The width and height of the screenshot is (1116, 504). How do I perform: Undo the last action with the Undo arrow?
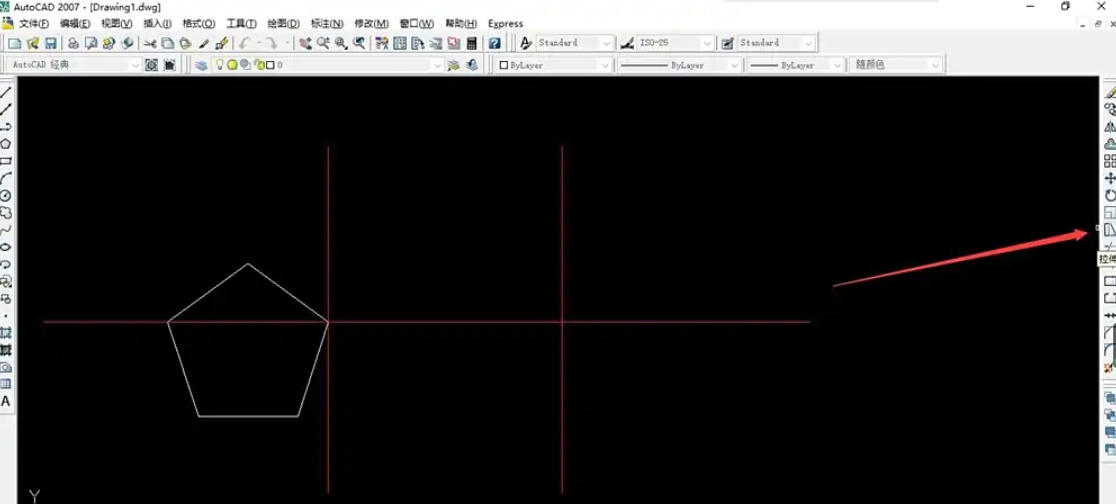coord(245,43)
